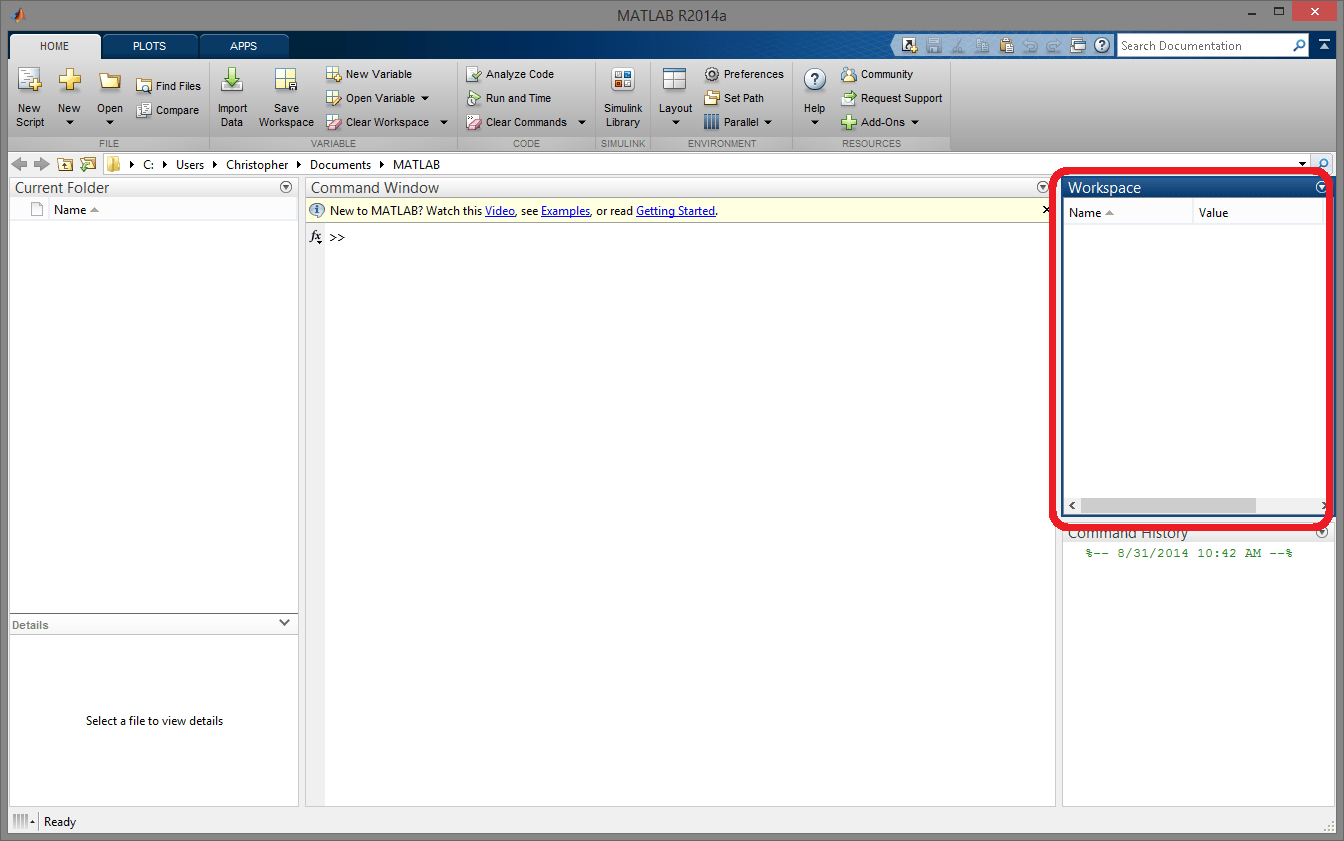Open the Examples link
Viewport: 1344px width, 841px height.
pyautogui.click(x=566, y=211)
